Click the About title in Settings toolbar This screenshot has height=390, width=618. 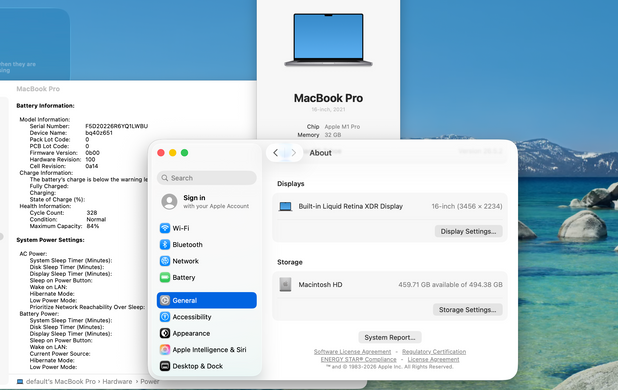(320, 153)
